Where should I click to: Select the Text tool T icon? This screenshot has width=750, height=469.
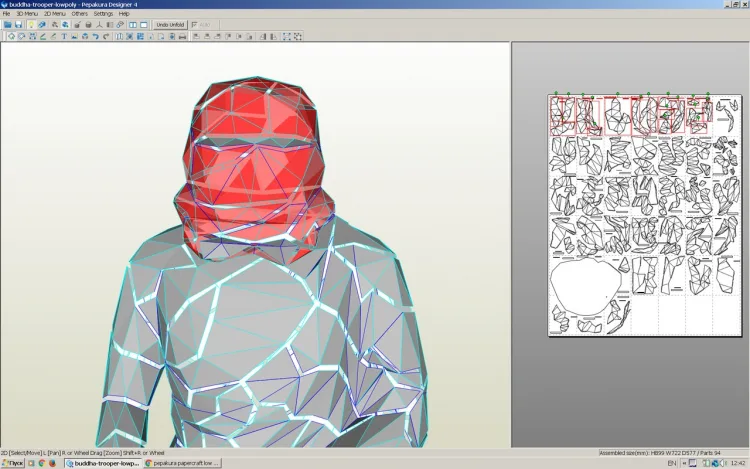point(64,36)
